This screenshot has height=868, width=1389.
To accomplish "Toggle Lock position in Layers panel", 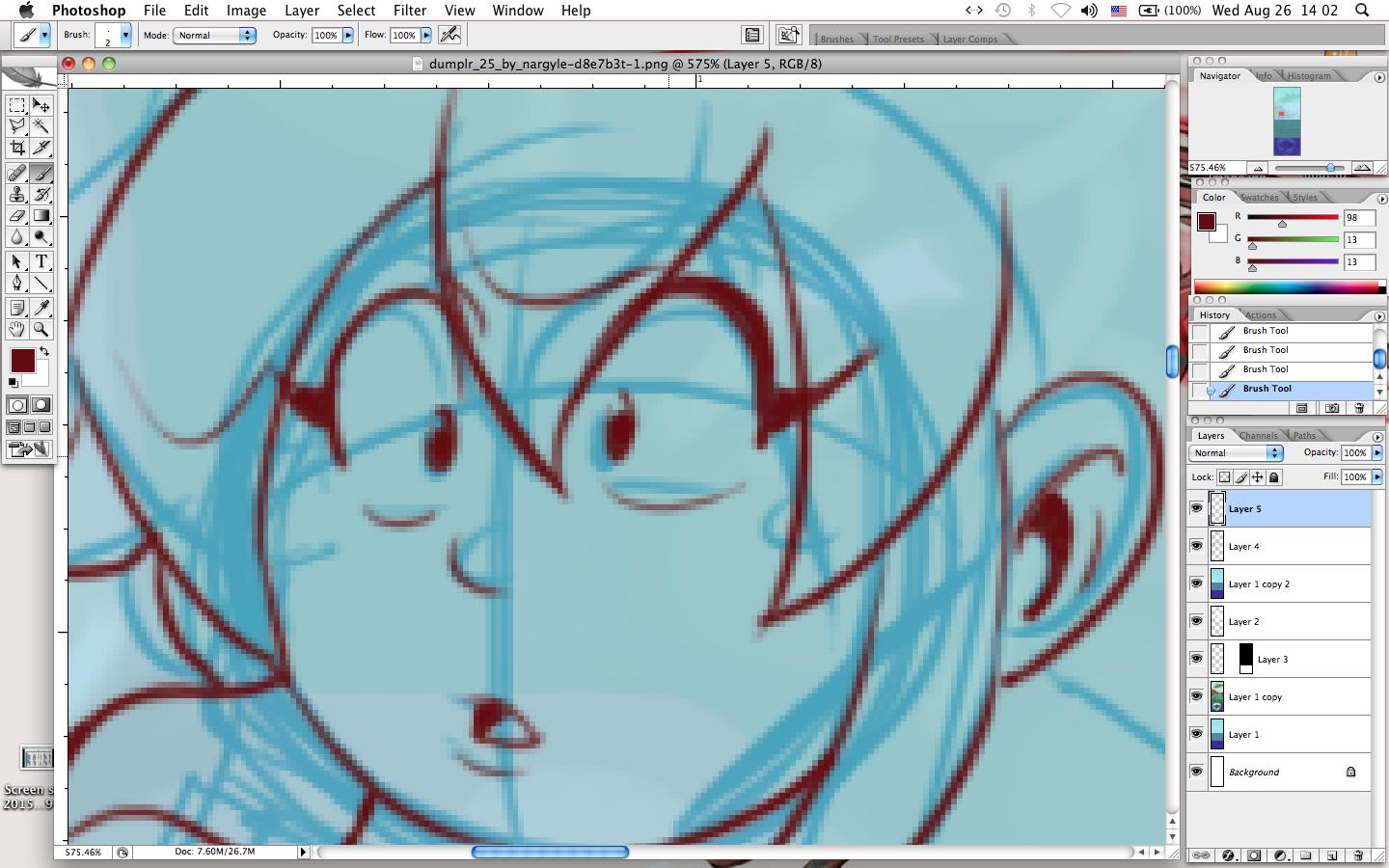I will (x=1258, y=477).
